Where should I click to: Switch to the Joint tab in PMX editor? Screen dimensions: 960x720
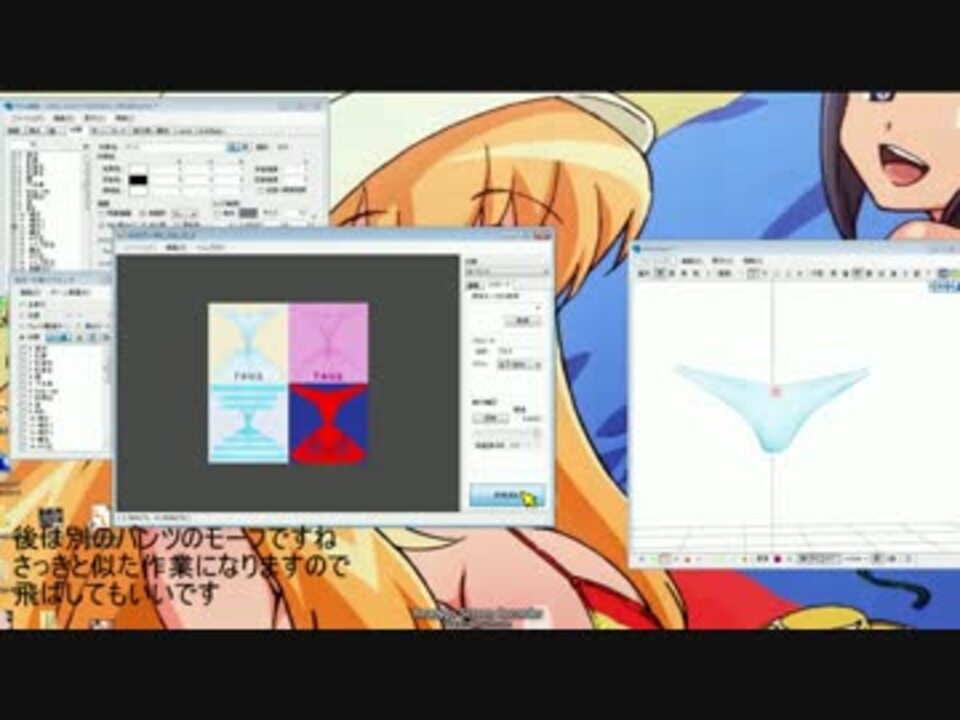[183, 131]
